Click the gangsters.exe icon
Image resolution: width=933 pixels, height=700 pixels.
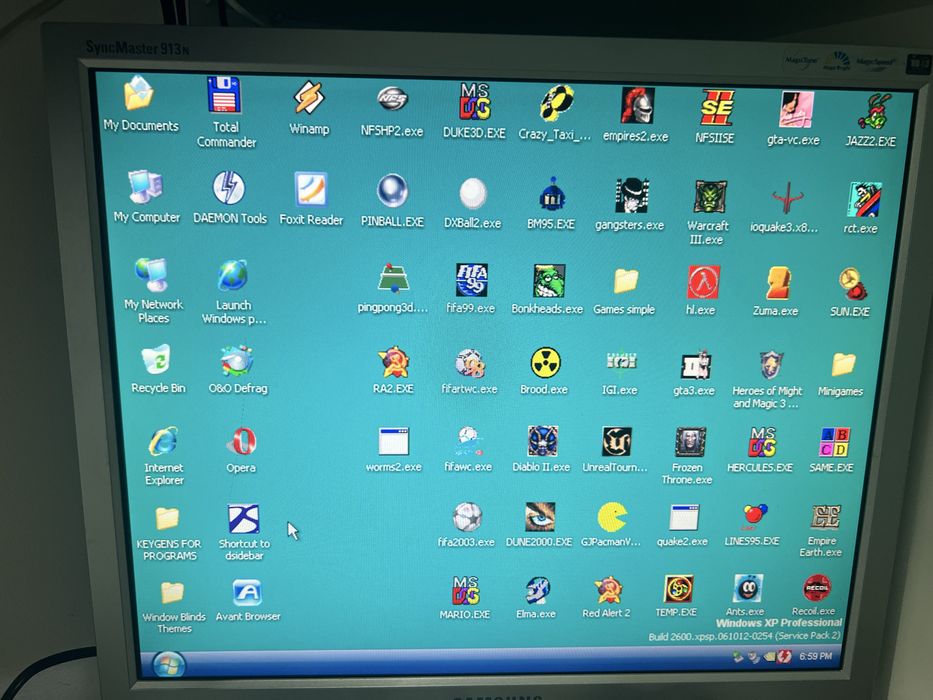tap(632, 196)
